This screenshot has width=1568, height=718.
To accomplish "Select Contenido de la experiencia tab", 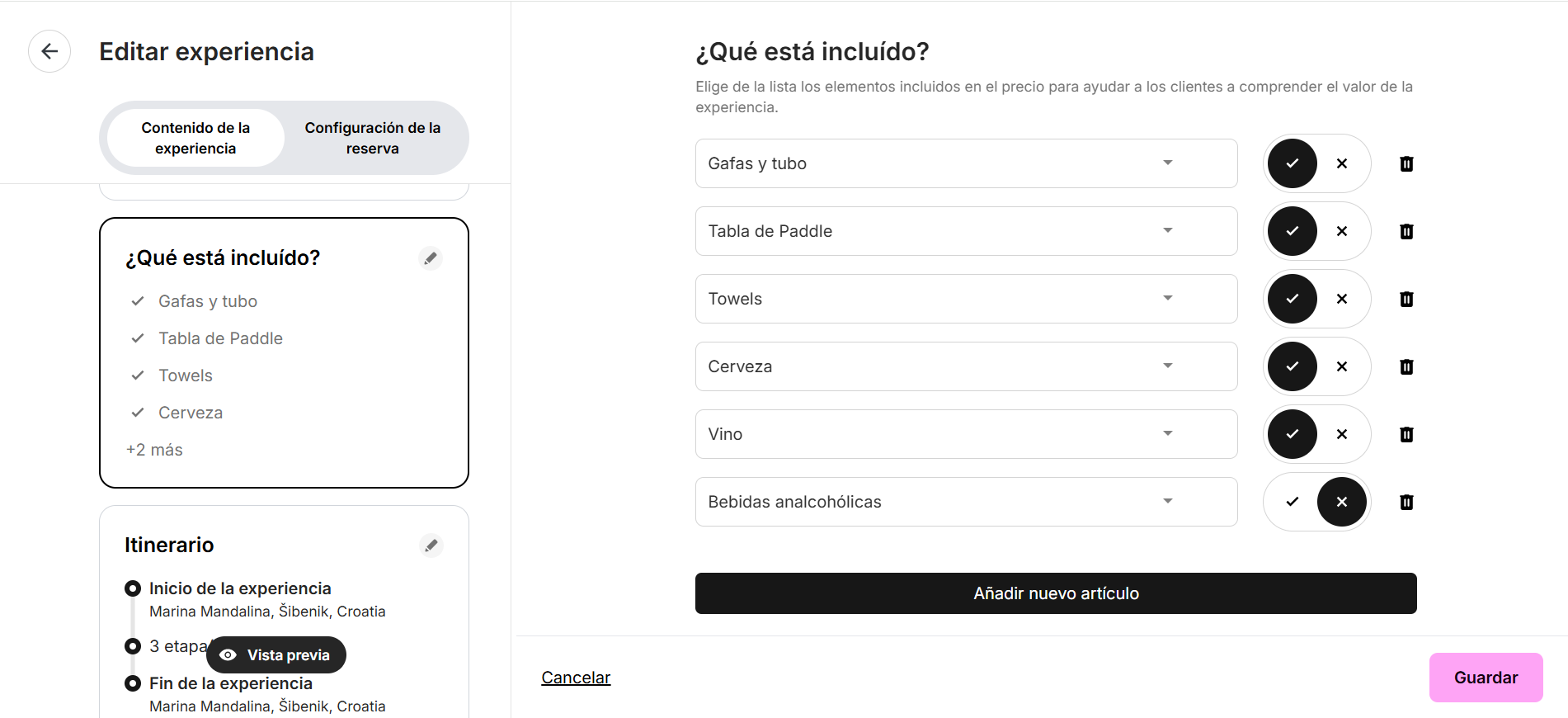I will pos(195,138).
